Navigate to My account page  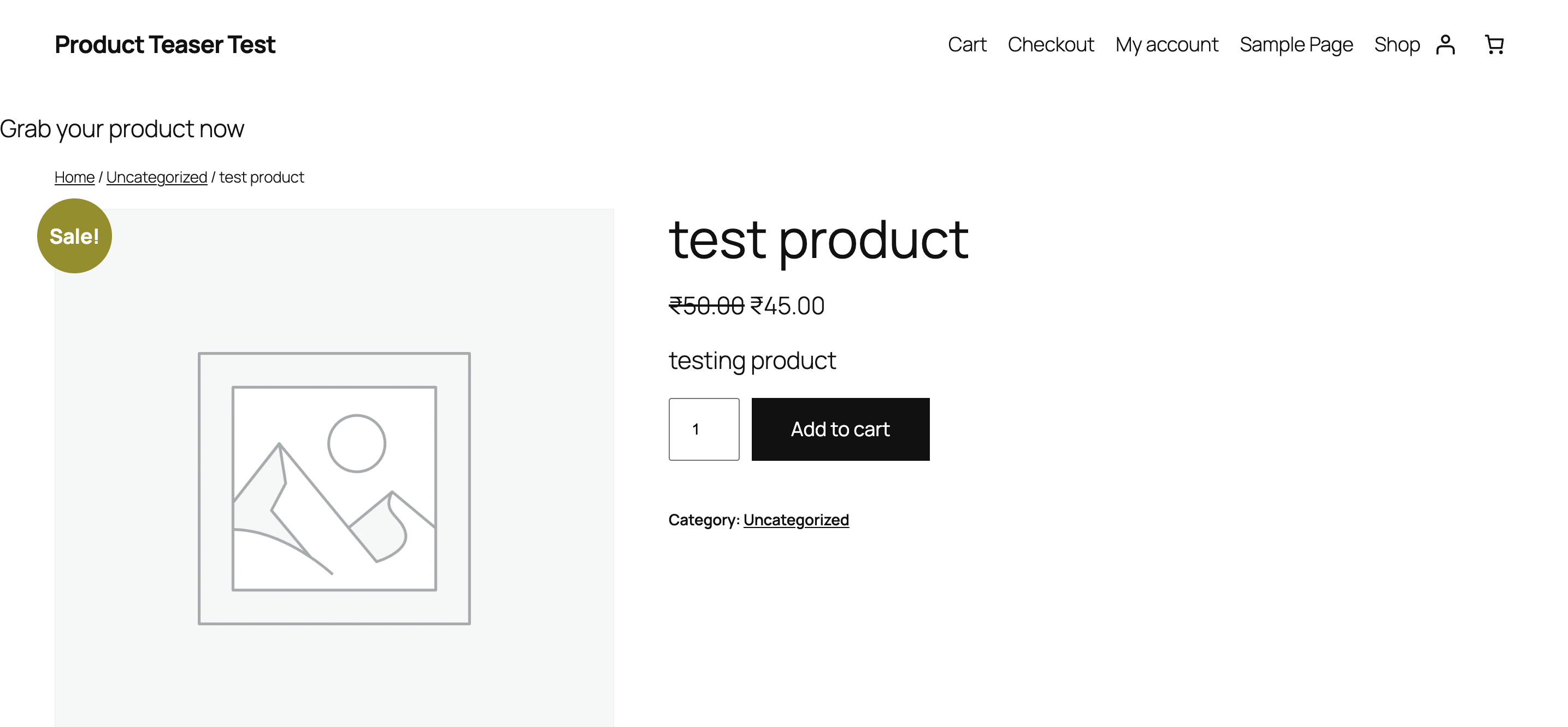pyautogui.click(x=1166, y=45)
